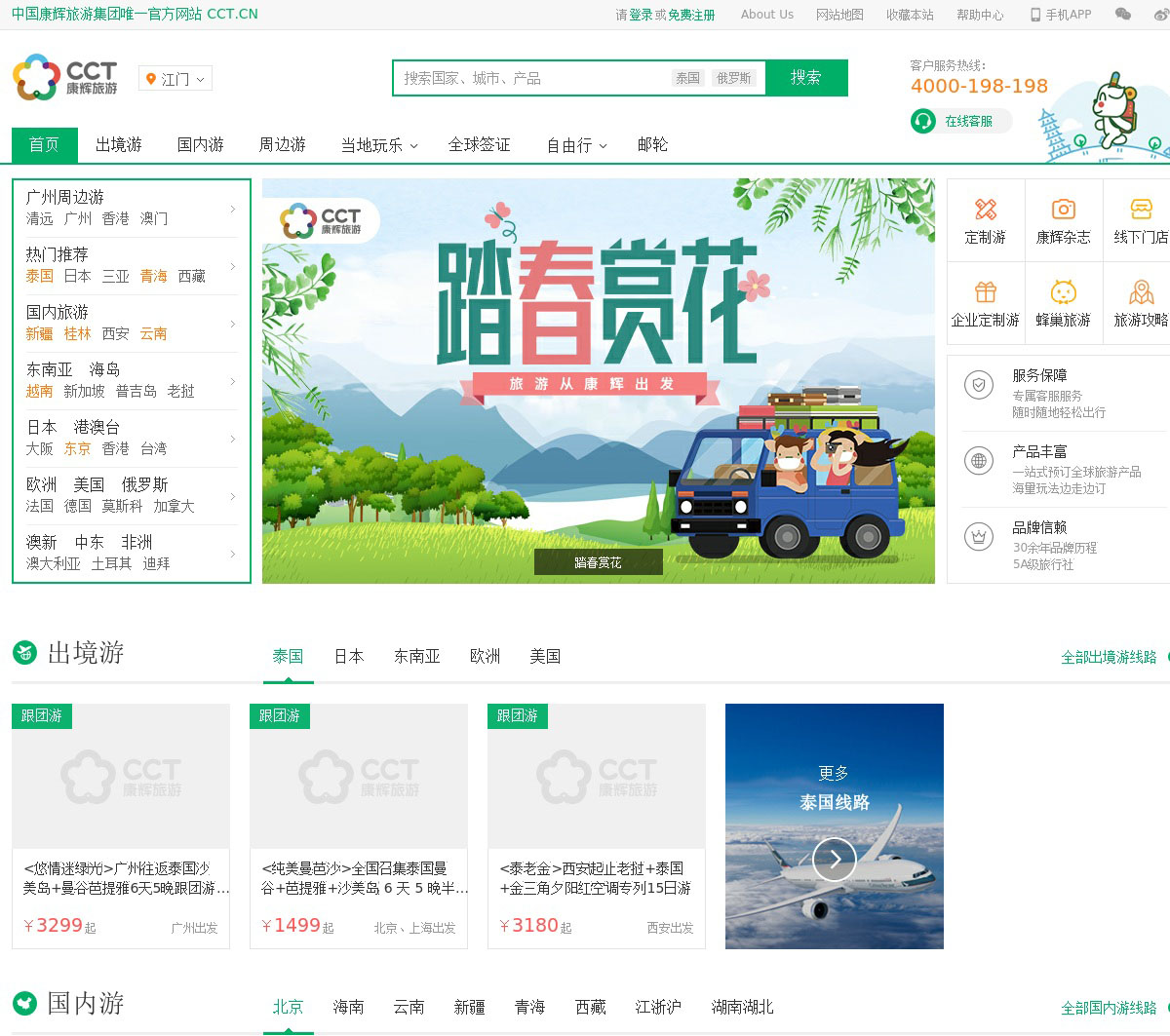Open 定制游 icon tile
The height and width of the screenshot is (1036, 1170).
pos(986,220)
